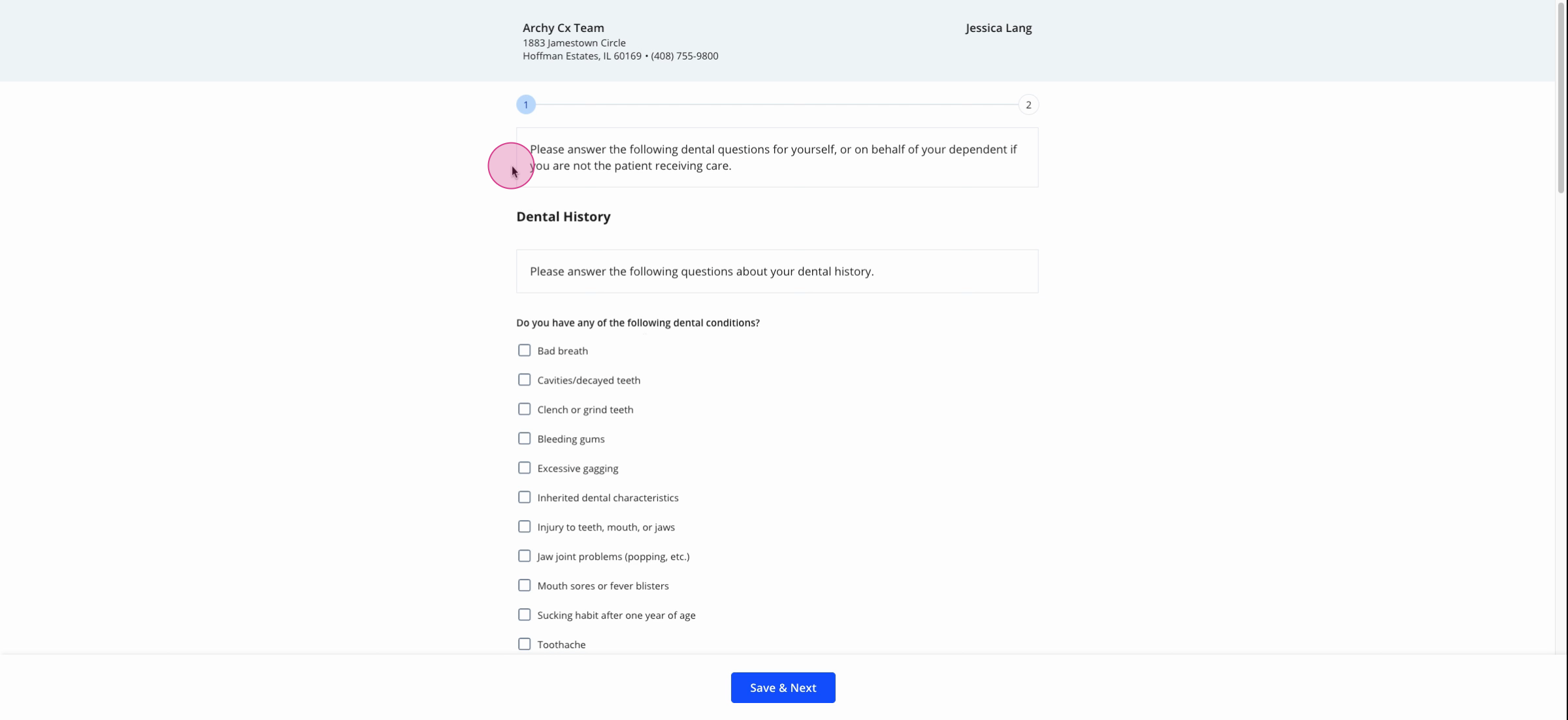Click the Jessica Lang patient name
The image size is (1568, 720).
[x=998, y=28]
